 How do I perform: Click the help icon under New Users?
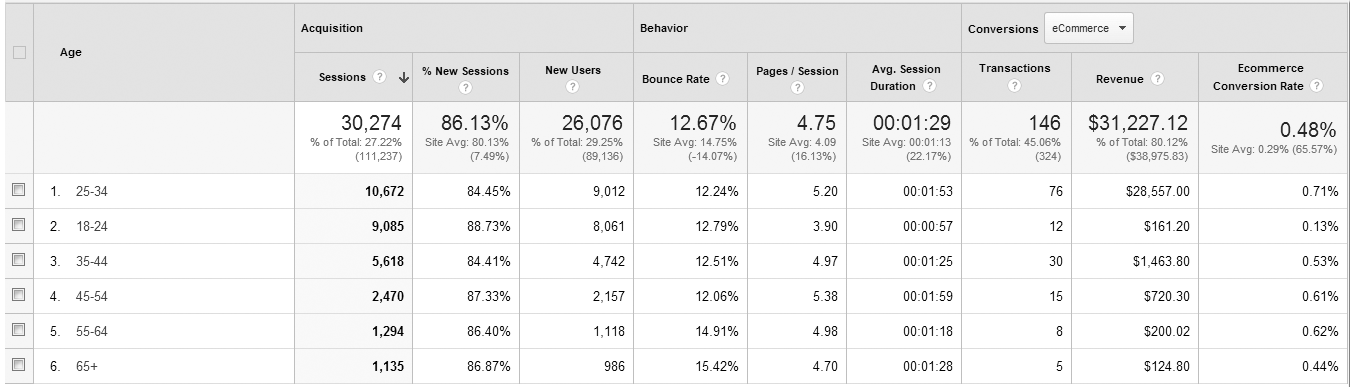click(x=572, y=87)
